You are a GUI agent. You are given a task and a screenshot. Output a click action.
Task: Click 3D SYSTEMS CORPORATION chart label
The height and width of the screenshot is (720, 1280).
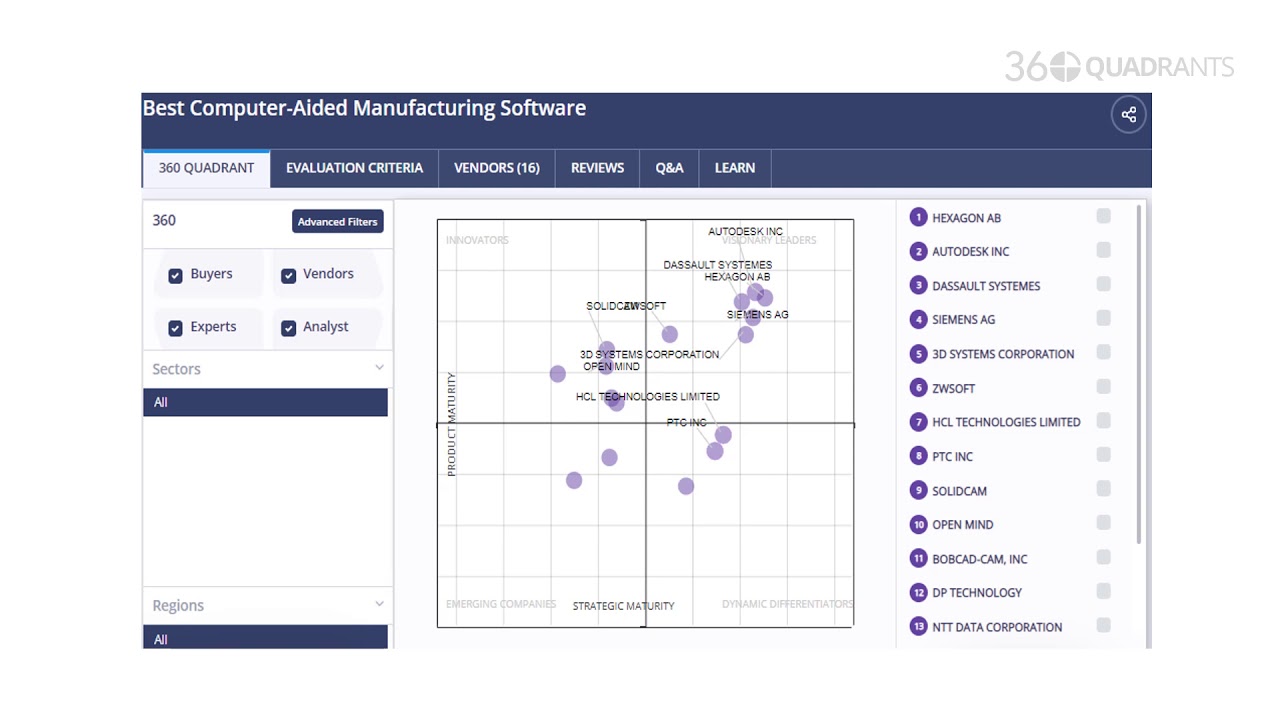pyautogui.click(x=649, y=355)
